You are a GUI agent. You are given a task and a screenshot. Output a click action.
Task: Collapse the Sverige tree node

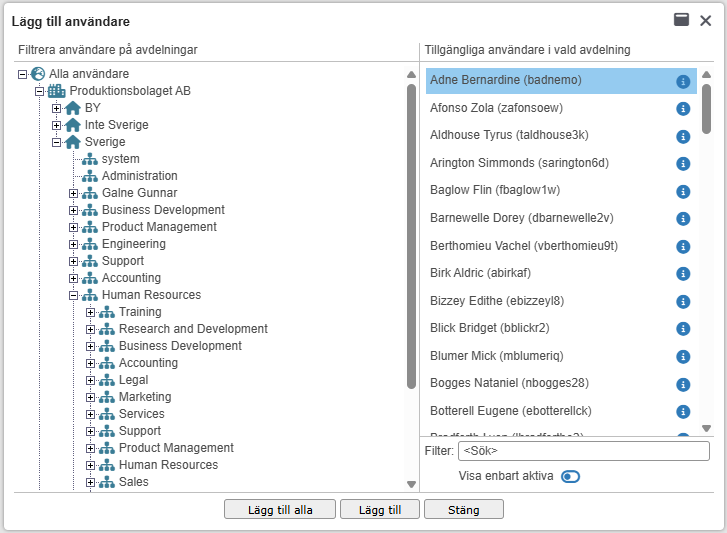(x=57, y=142)
